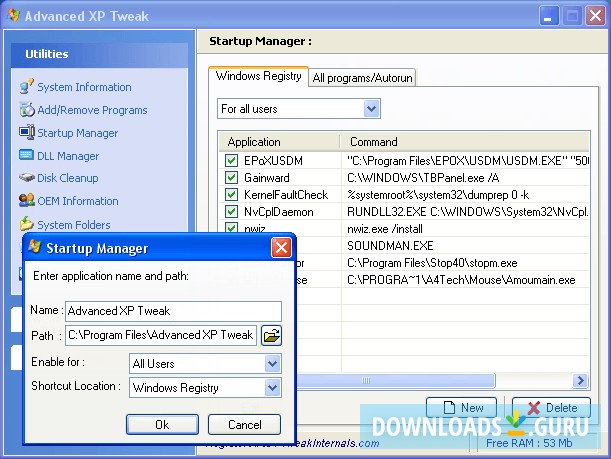Click the Advanced XP Tweak title bar icon
The height and width of the screenshot is (459, 611).
point(14,15)
